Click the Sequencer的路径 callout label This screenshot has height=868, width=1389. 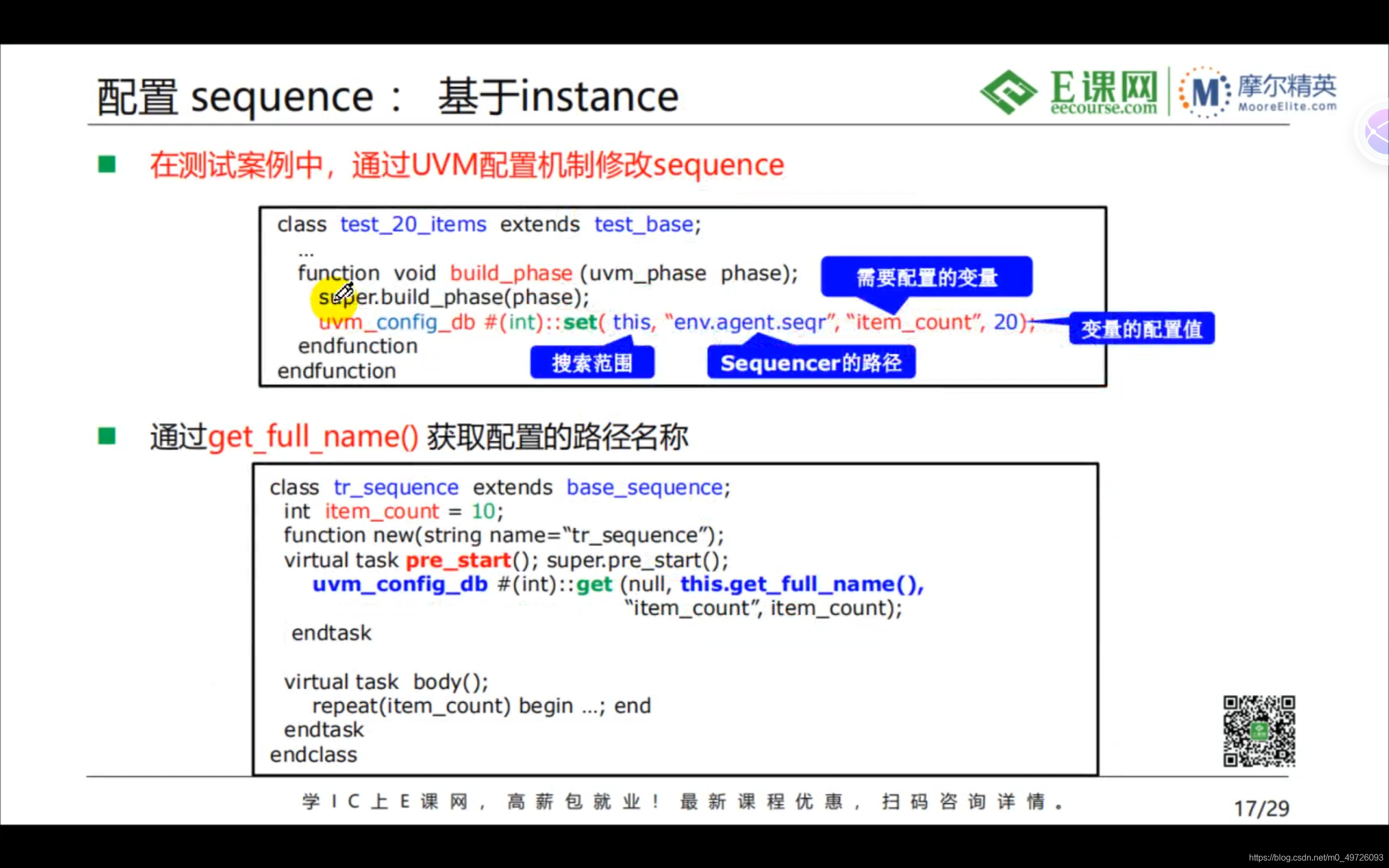811,362
